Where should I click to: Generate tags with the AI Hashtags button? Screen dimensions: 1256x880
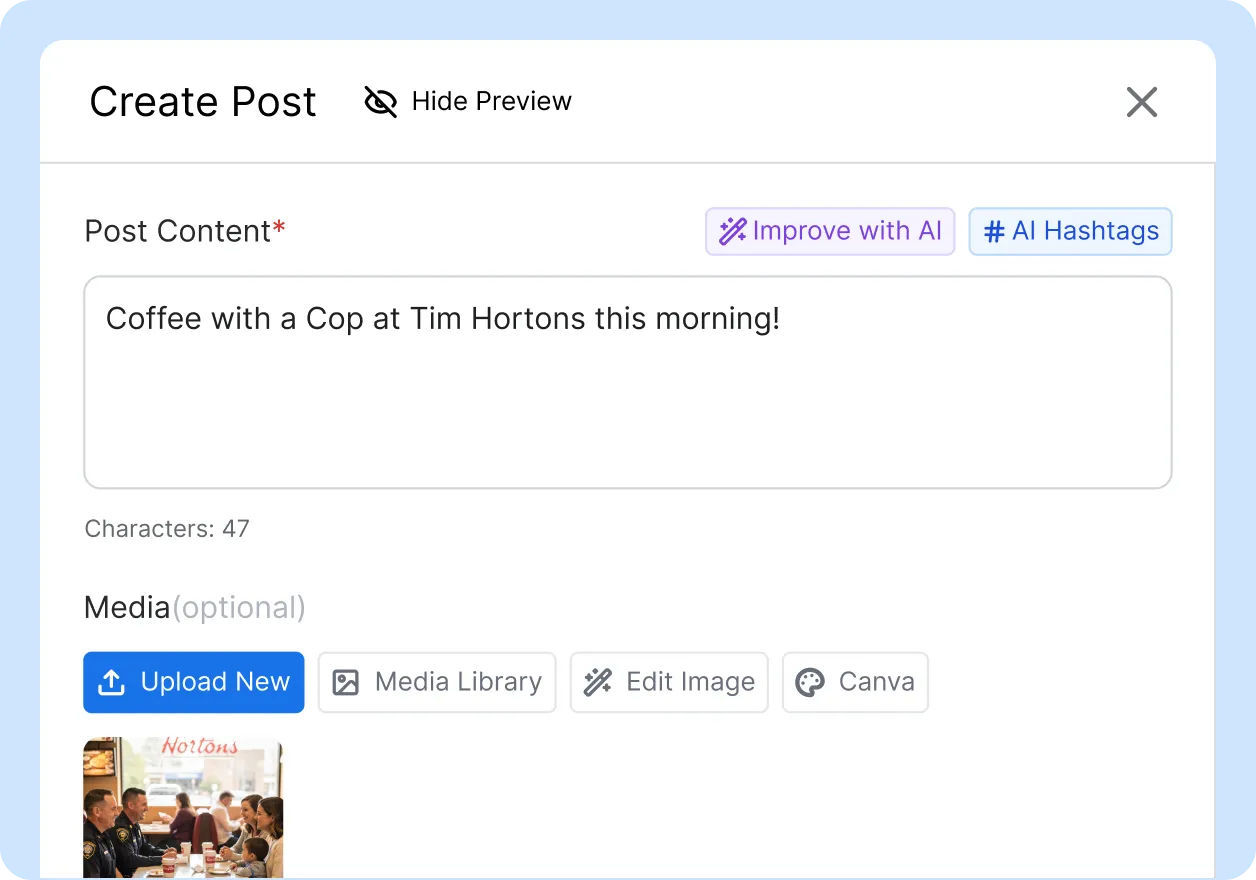point(1070,232)
